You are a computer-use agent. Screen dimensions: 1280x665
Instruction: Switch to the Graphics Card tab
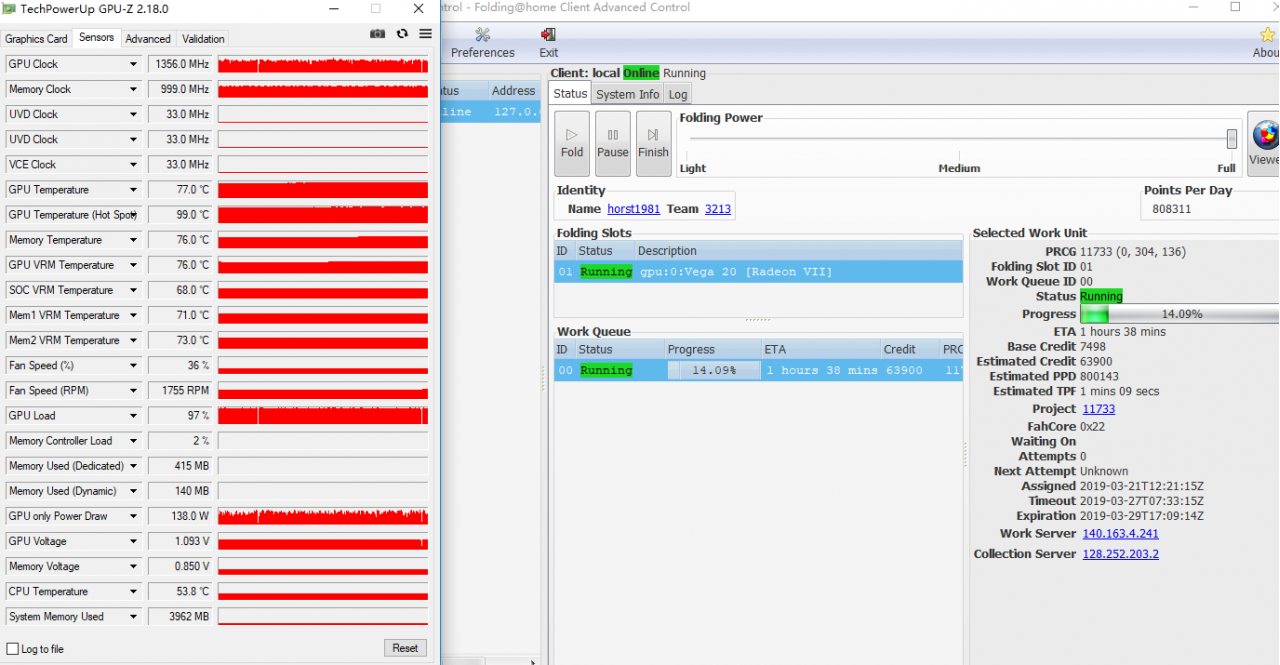36,39
